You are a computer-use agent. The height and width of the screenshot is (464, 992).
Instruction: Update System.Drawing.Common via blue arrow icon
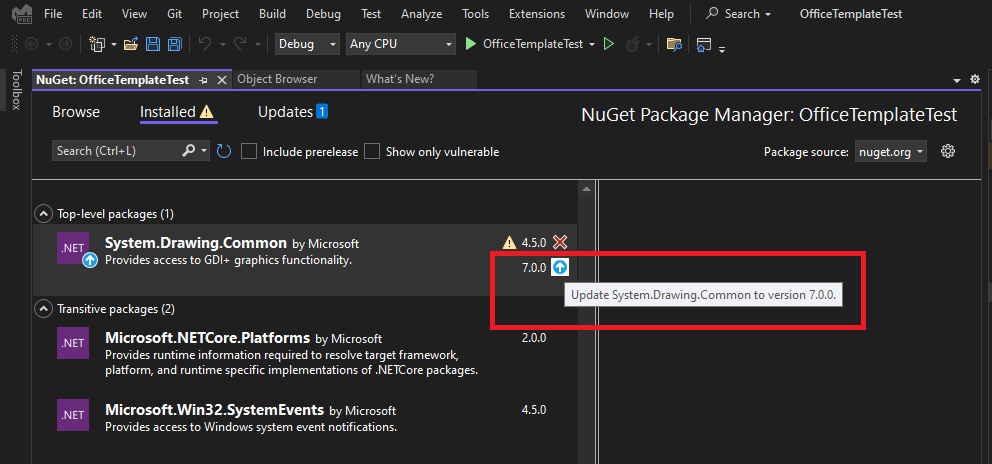pos(560,267)
